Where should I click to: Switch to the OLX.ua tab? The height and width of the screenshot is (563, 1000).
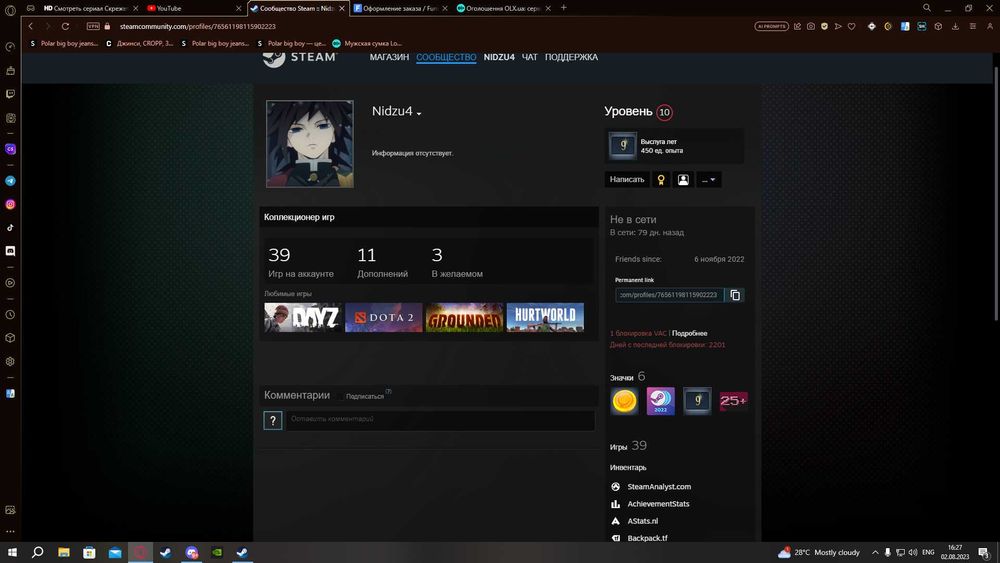(503, 8)
